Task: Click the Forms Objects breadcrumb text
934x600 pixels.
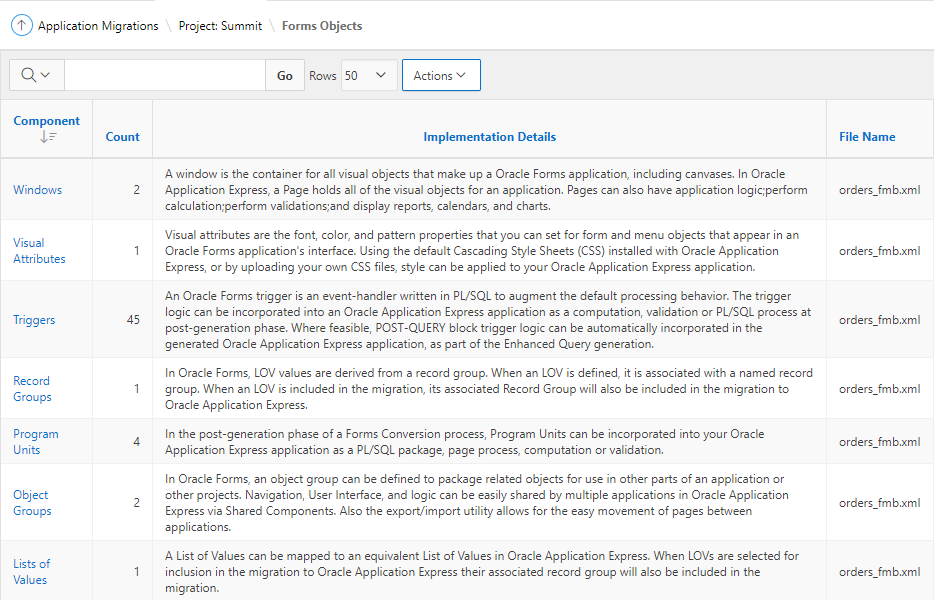Action: click(322, 26)
